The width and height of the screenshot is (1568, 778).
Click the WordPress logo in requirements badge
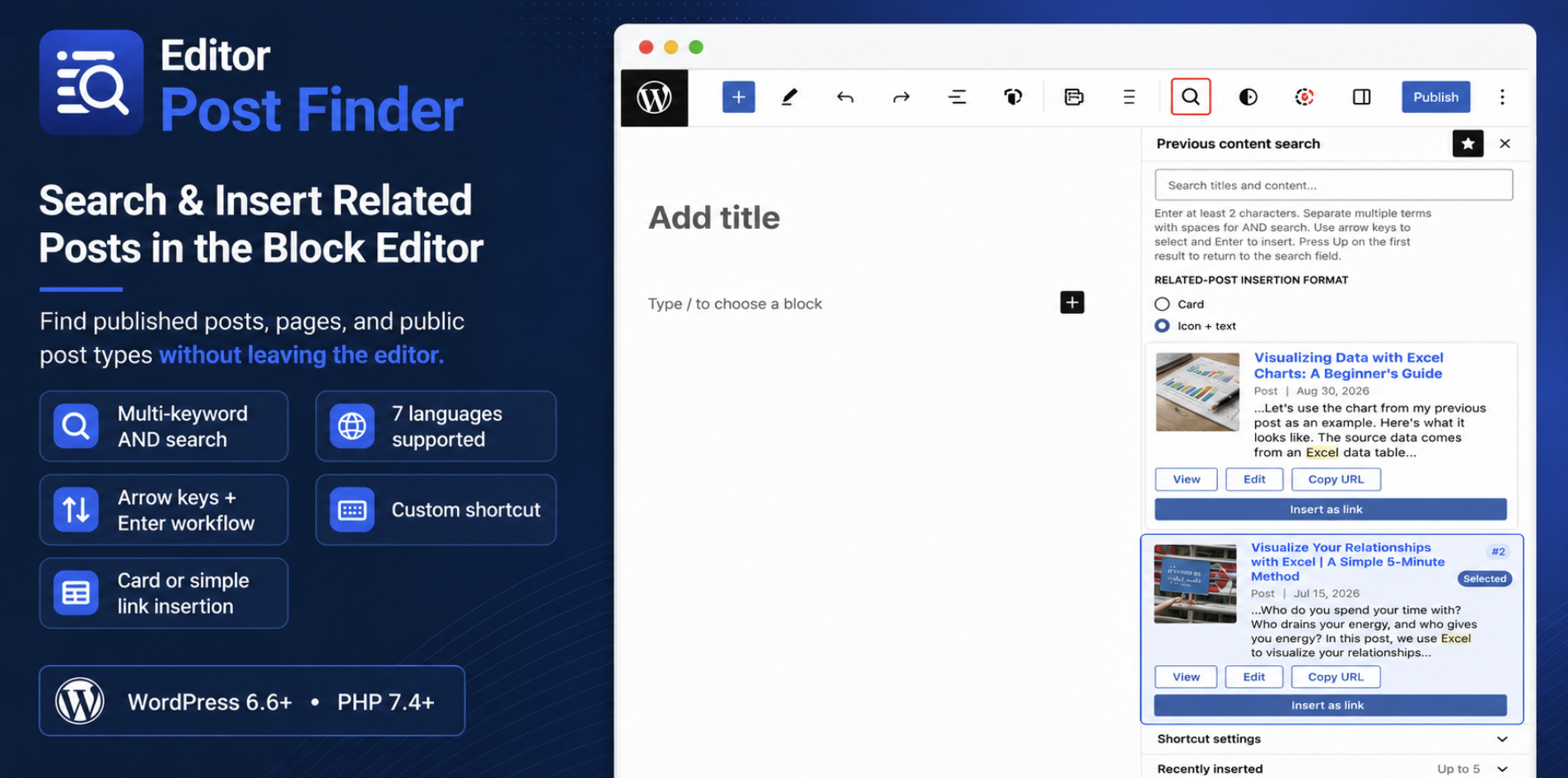(80, 701)
